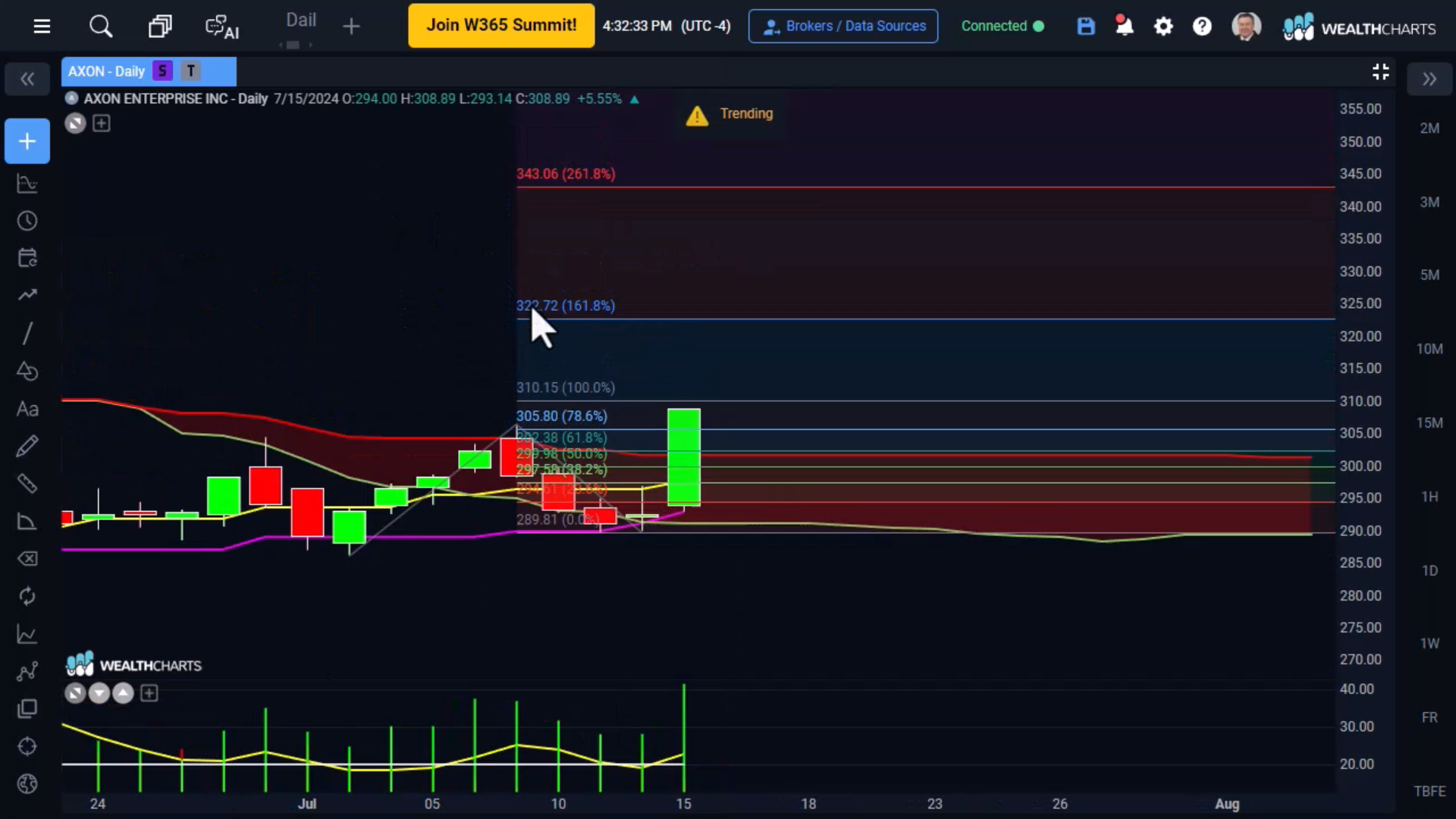This screenshot has width=1456, height=819.
Task: Open settings gear
Action: [x=1163, y=27]
